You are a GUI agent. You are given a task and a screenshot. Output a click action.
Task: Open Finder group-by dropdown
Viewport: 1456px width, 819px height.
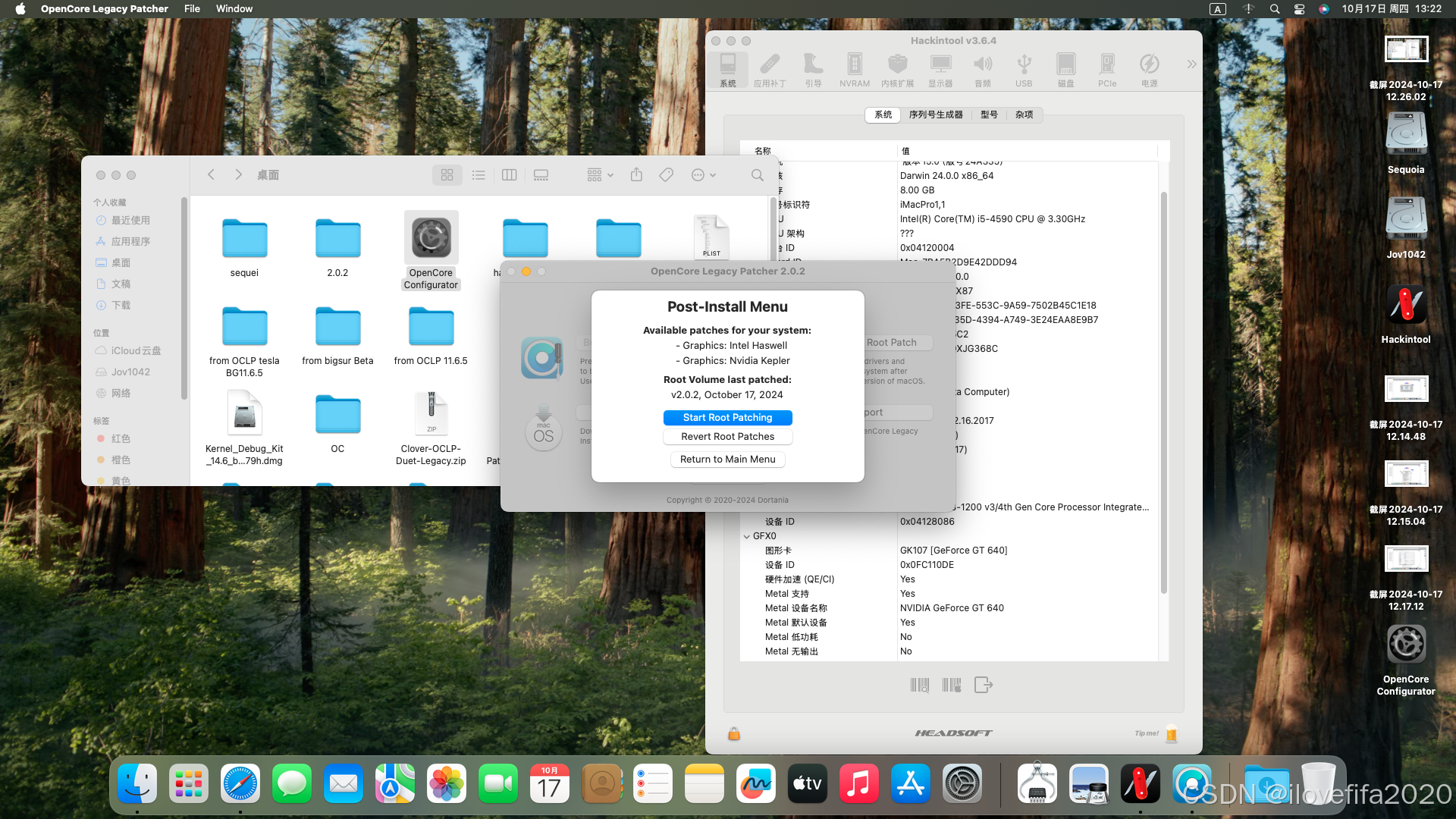(x=600, y=175)
